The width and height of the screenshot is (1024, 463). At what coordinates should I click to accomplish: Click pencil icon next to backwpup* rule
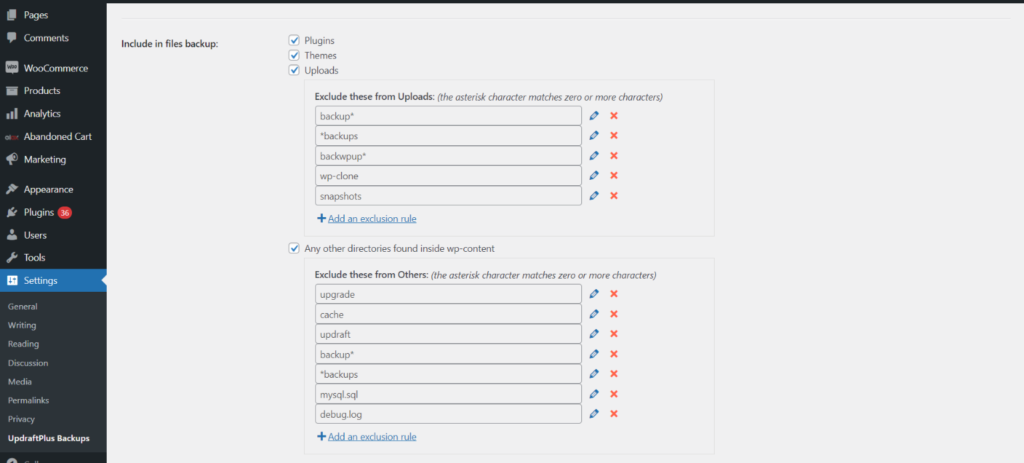(594, 155)
